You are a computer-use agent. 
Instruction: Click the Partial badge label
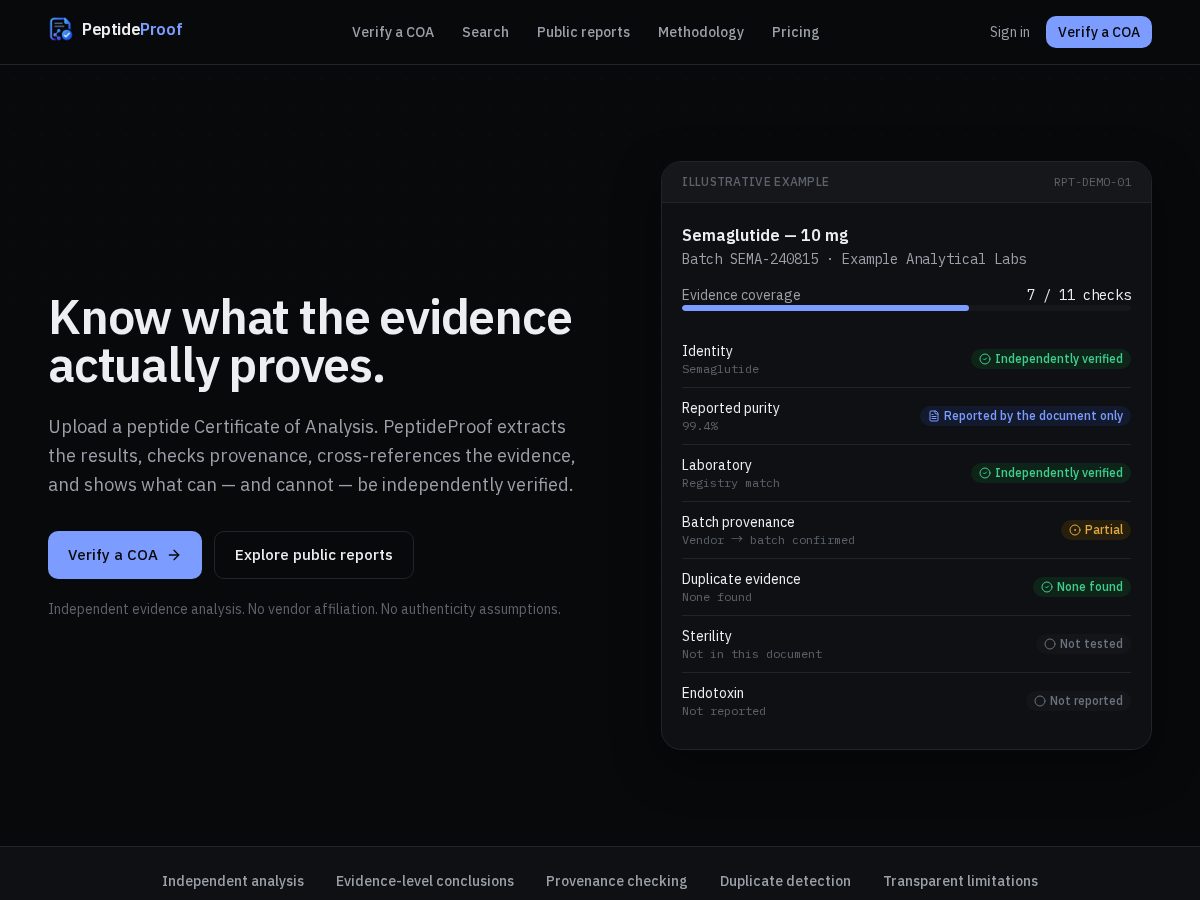click(1104, 530)
